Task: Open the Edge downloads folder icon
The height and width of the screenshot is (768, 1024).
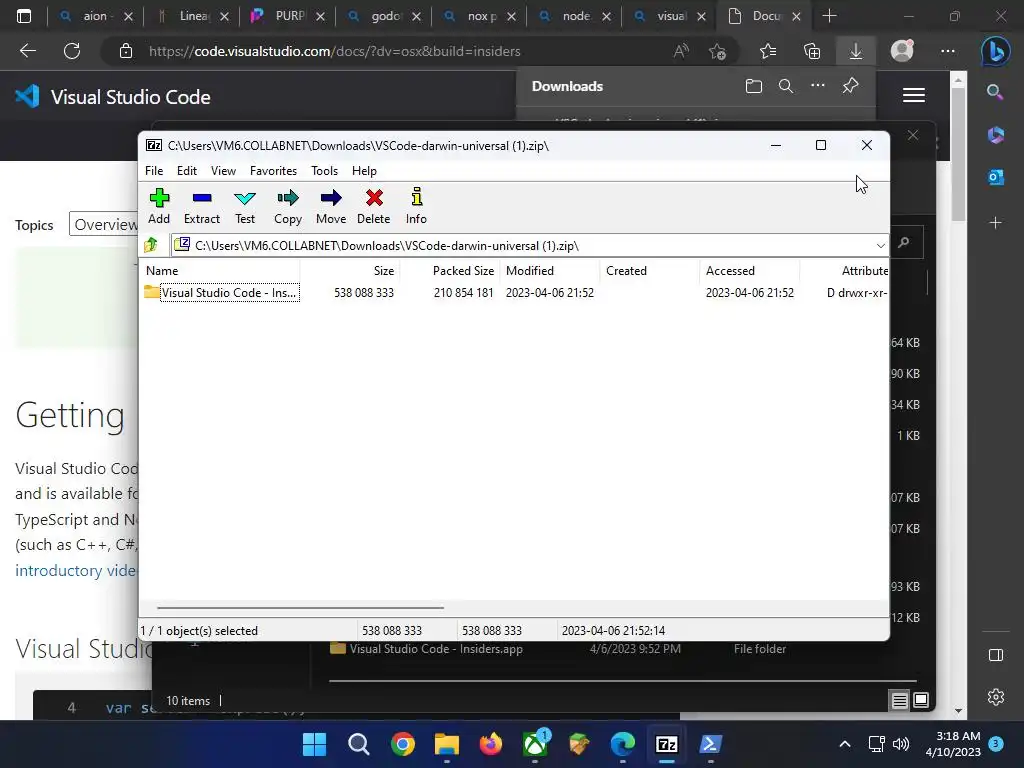Action: click(x=754, y=86)
